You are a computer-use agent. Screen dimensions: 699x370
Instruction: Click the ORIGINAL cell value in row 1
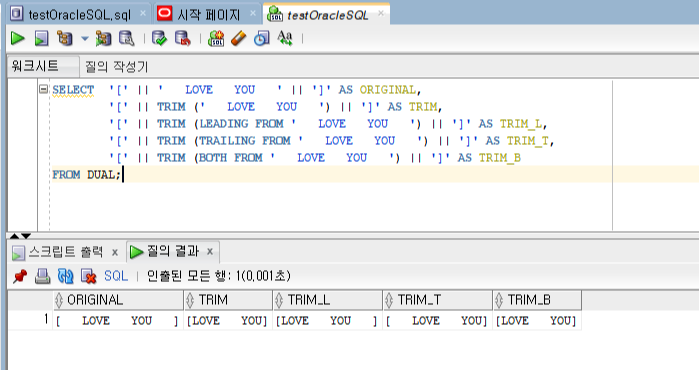click(x=117, y=321)
